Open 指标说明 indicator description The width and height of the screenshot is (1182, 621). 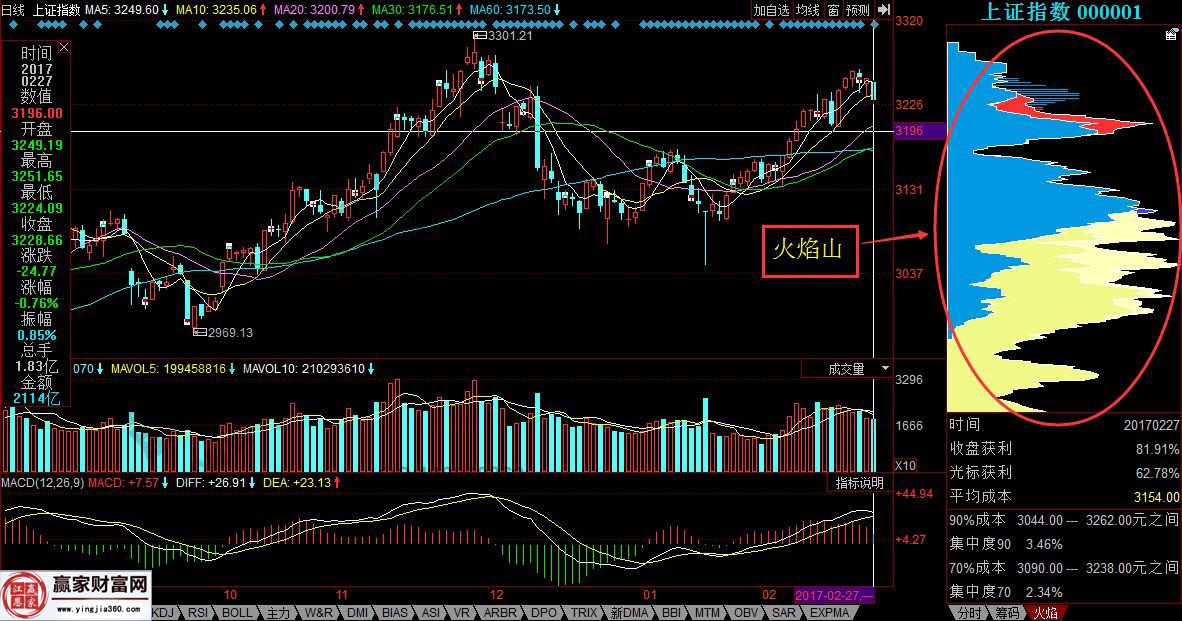point(859,483)
